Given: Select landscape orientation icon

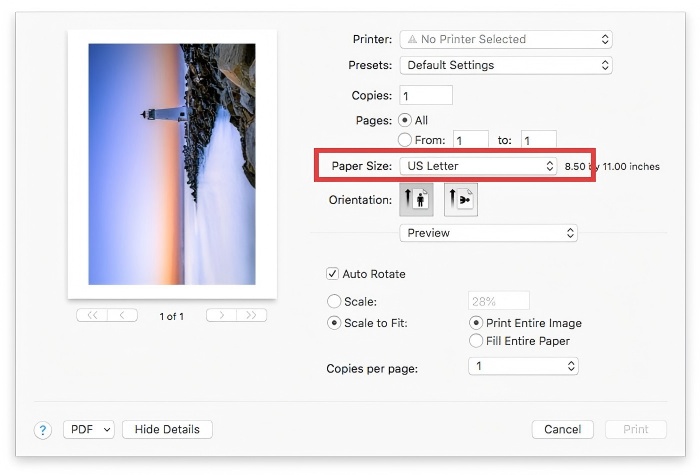Looking at the screenshot, I should pyautogui.click(x=461, y=200).
